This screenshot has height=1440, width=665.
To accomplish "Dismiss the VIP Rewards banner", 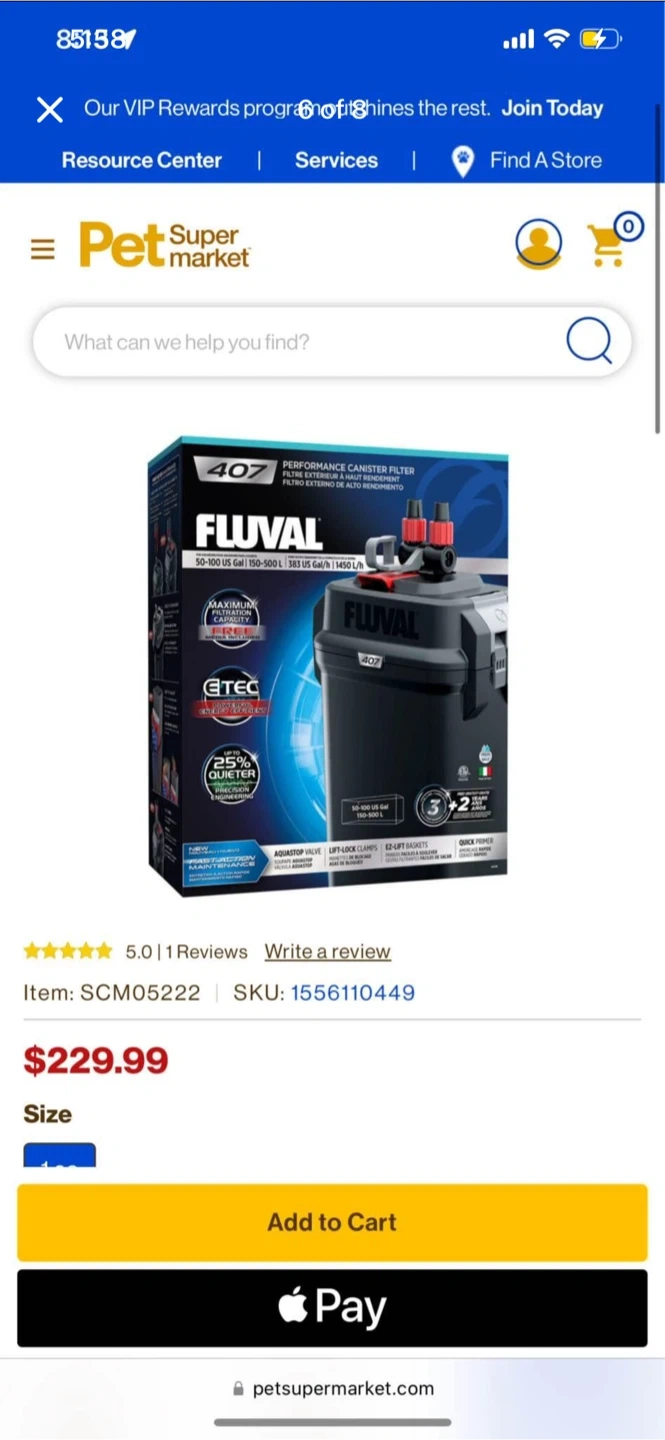I will (50, 109).
